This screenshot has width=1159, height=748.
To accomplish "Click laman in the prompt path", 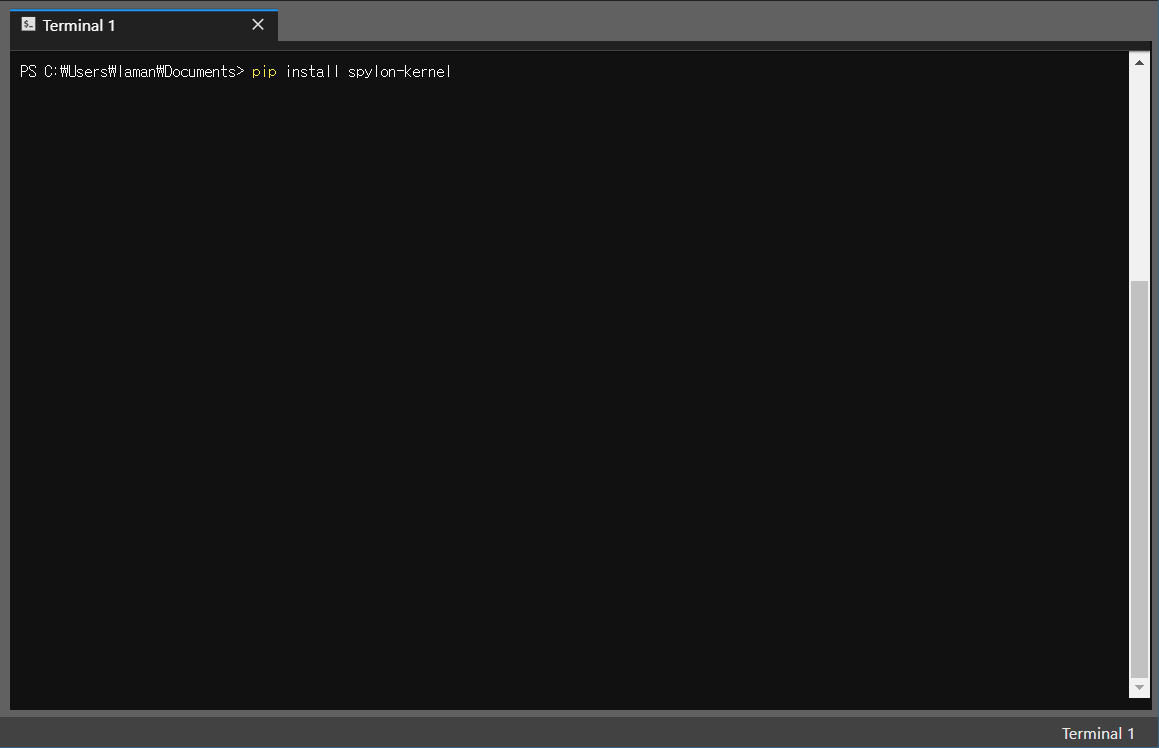I will pos(135,72).
